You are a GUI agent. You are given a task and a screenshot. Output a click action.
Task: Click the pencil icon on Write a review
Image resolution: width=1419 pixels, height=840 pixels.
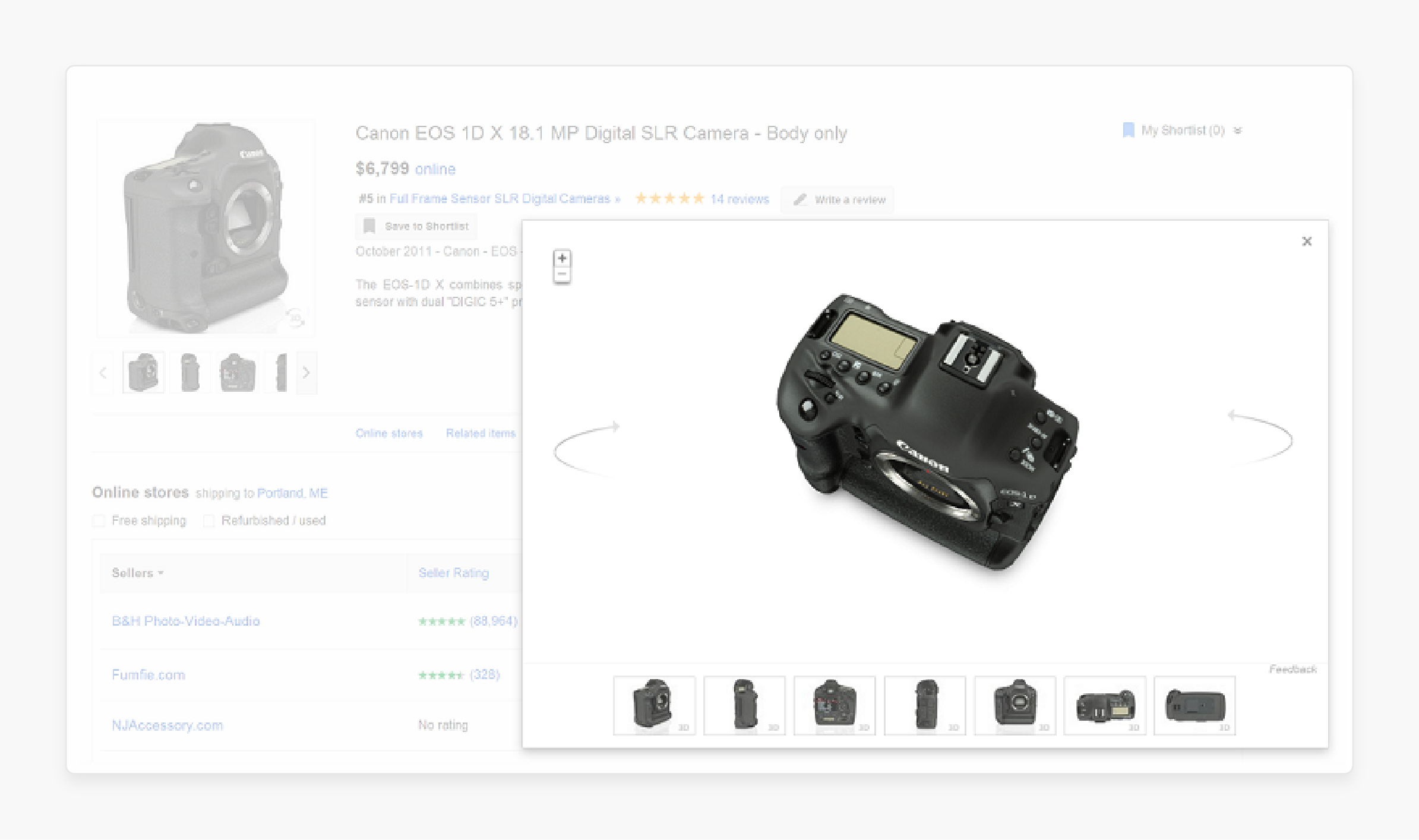point(800,199)
